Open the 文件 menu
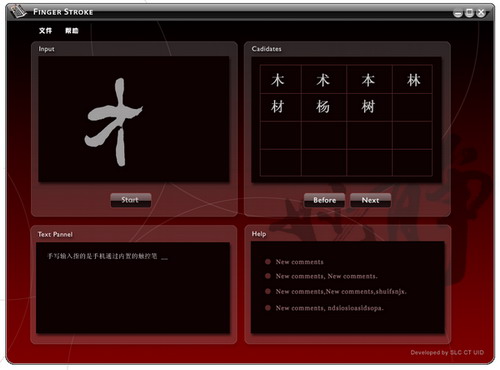This screenshot has width=500, height=370. (x=45, y=31)
